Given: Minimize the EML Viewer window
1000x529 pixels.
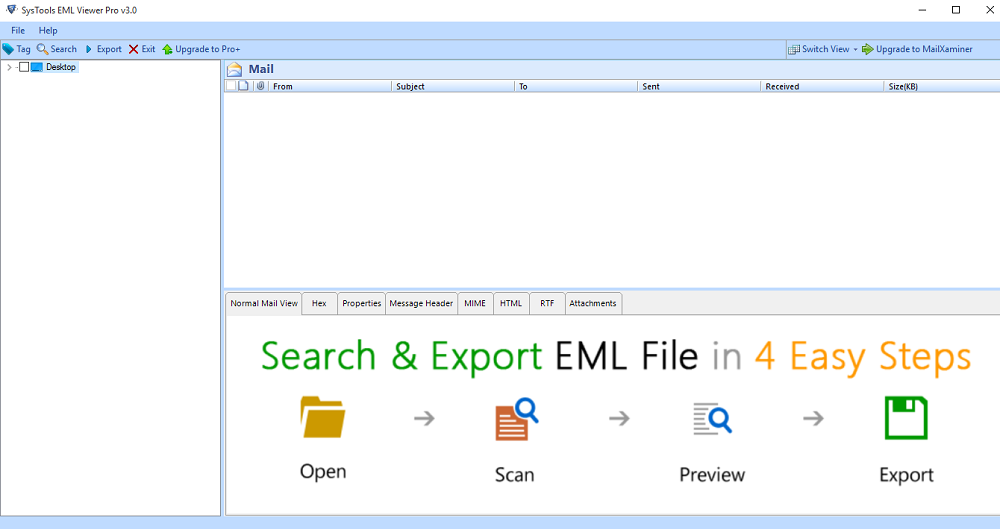Looking at the screenshot, I should pyautogui.click(x=922, y=10).
